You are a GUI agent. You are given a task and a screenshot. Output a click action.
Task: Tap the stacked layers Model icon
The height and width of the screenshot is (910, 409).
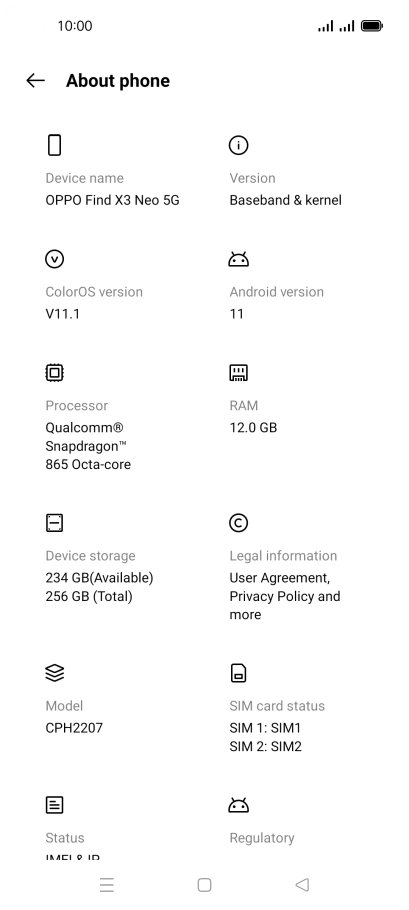pyautogui.click(x=55, y=673)
